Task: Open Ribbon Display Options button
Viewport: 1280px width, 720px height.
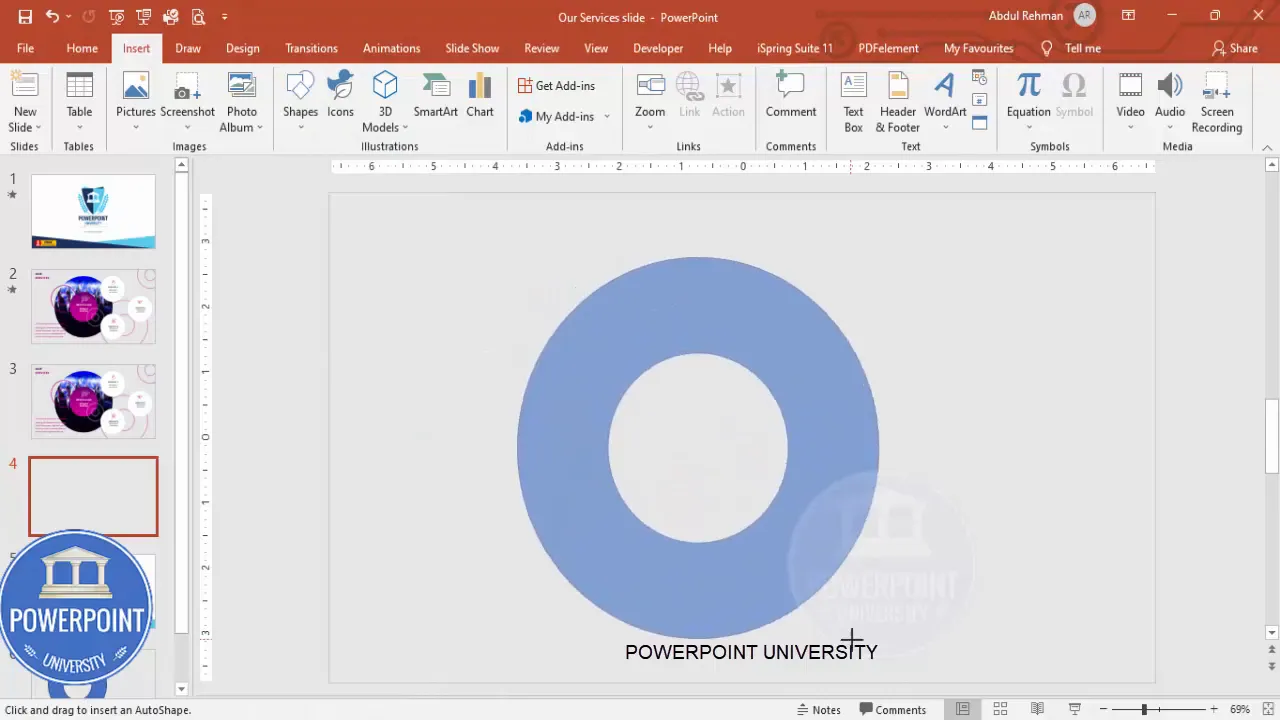Action: (1128, 16)
